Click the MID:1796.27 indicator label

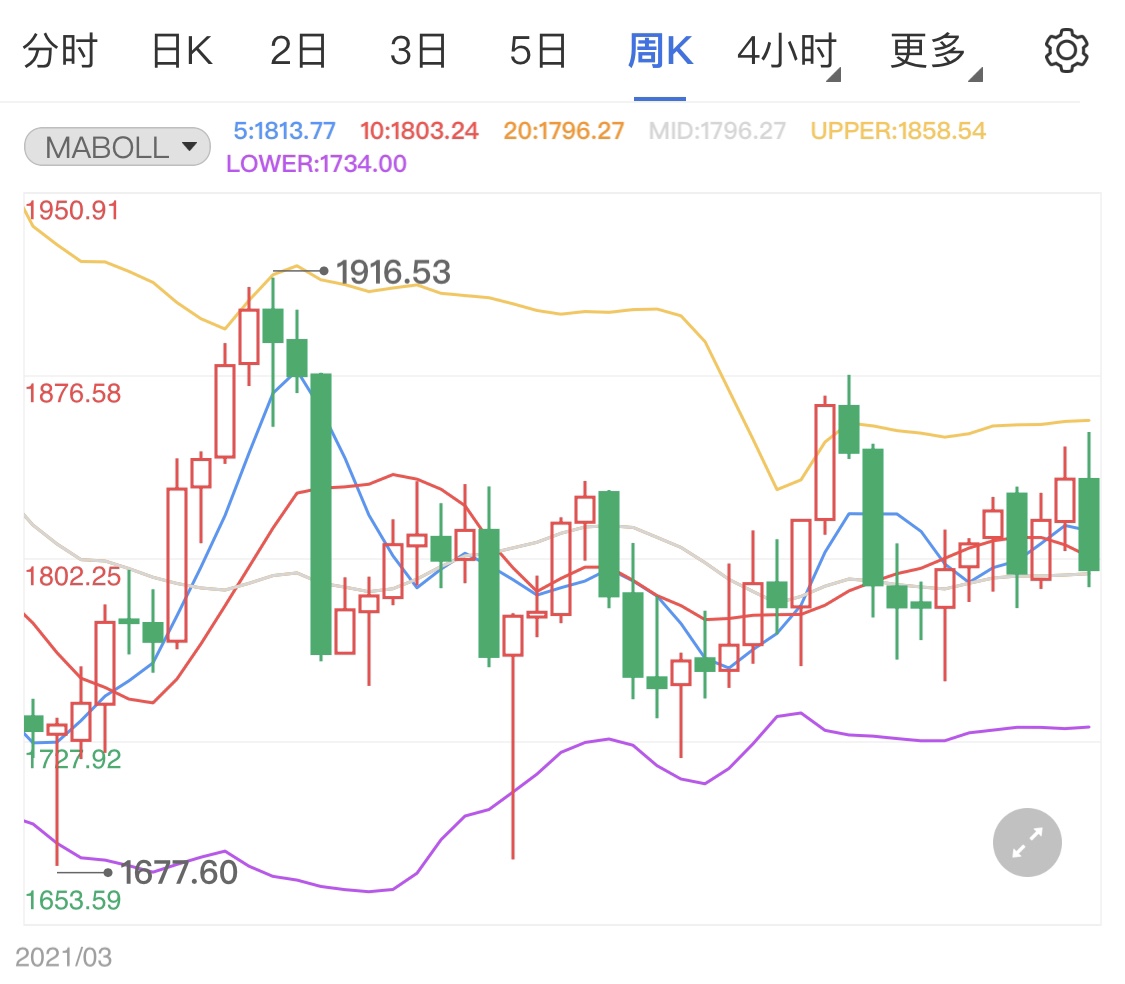pos(717,131)
